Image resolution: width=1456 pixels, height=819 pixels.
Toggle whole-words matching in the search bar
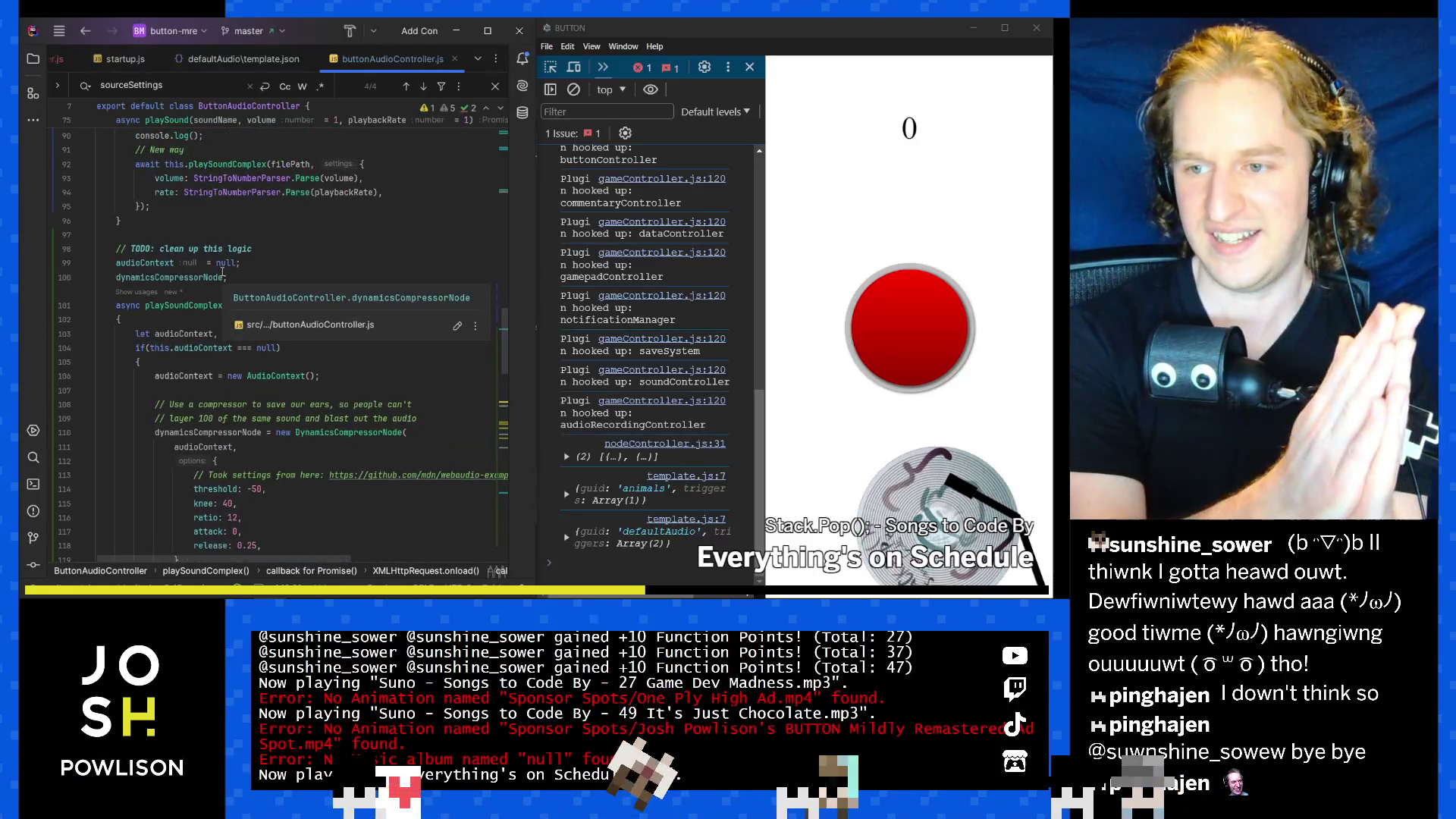coord(302,86)
